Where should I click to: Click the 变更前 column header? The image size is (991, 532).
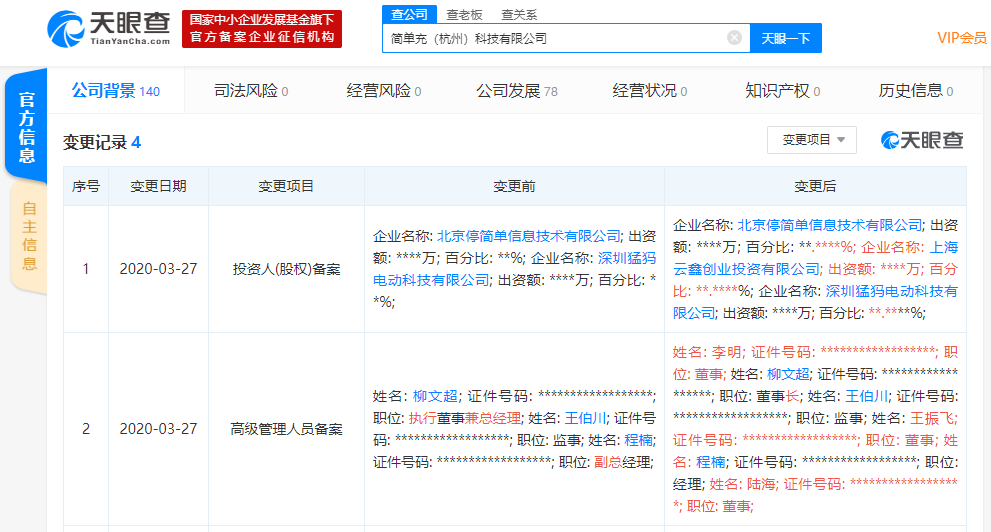click(514, 186)
